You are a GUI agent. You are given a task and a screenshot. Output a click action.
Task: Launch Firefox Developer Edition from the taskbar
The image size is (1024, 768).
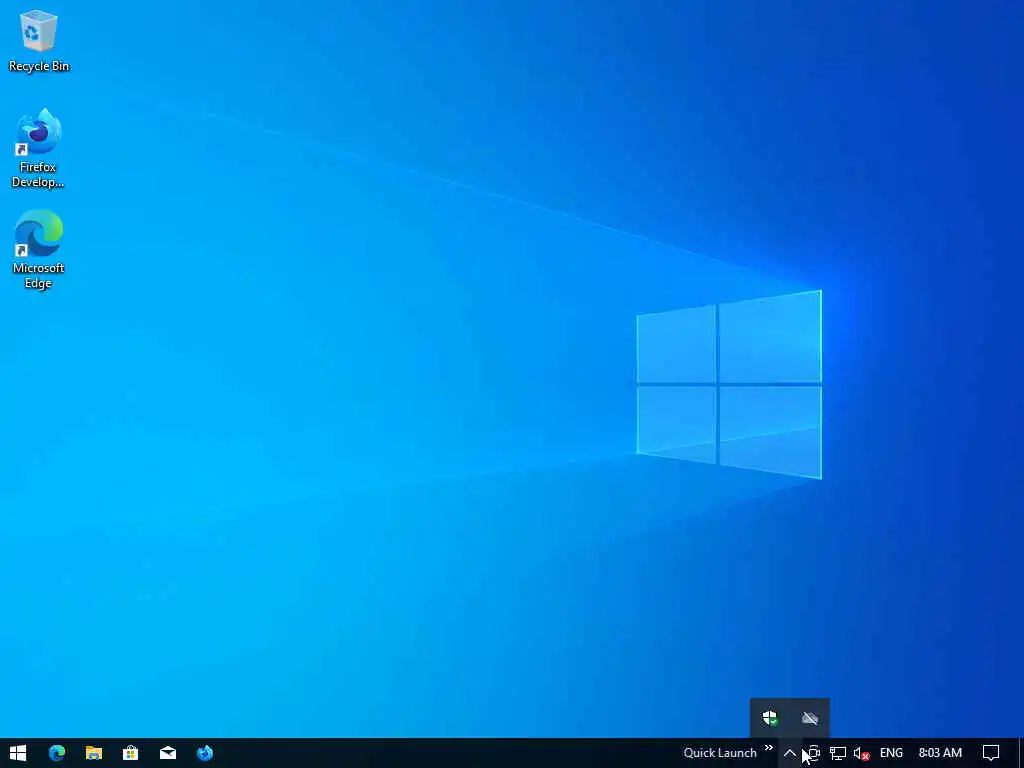coord(205,753)
